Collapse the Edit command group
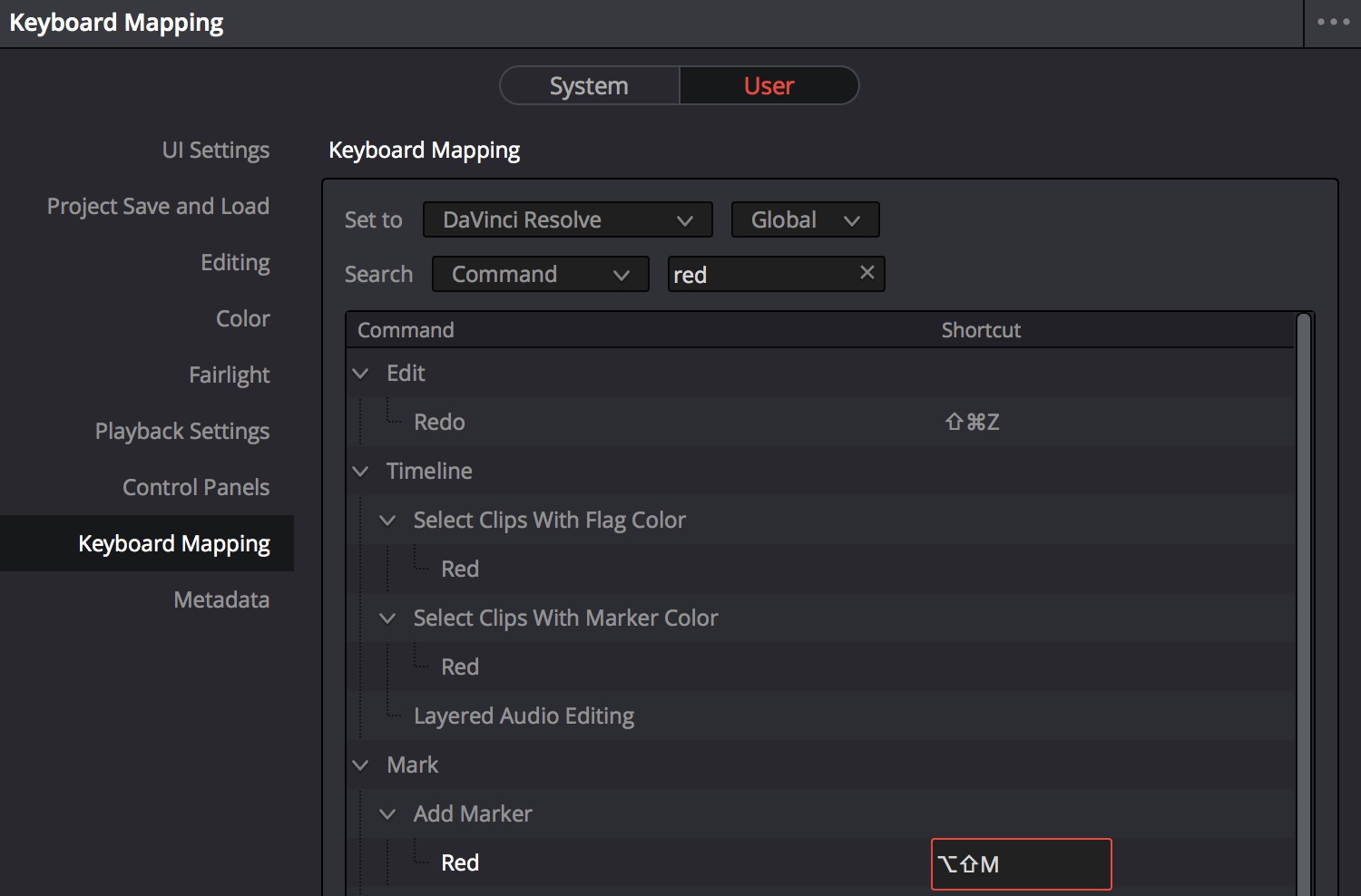1361x896 pixels. [360, 373]
